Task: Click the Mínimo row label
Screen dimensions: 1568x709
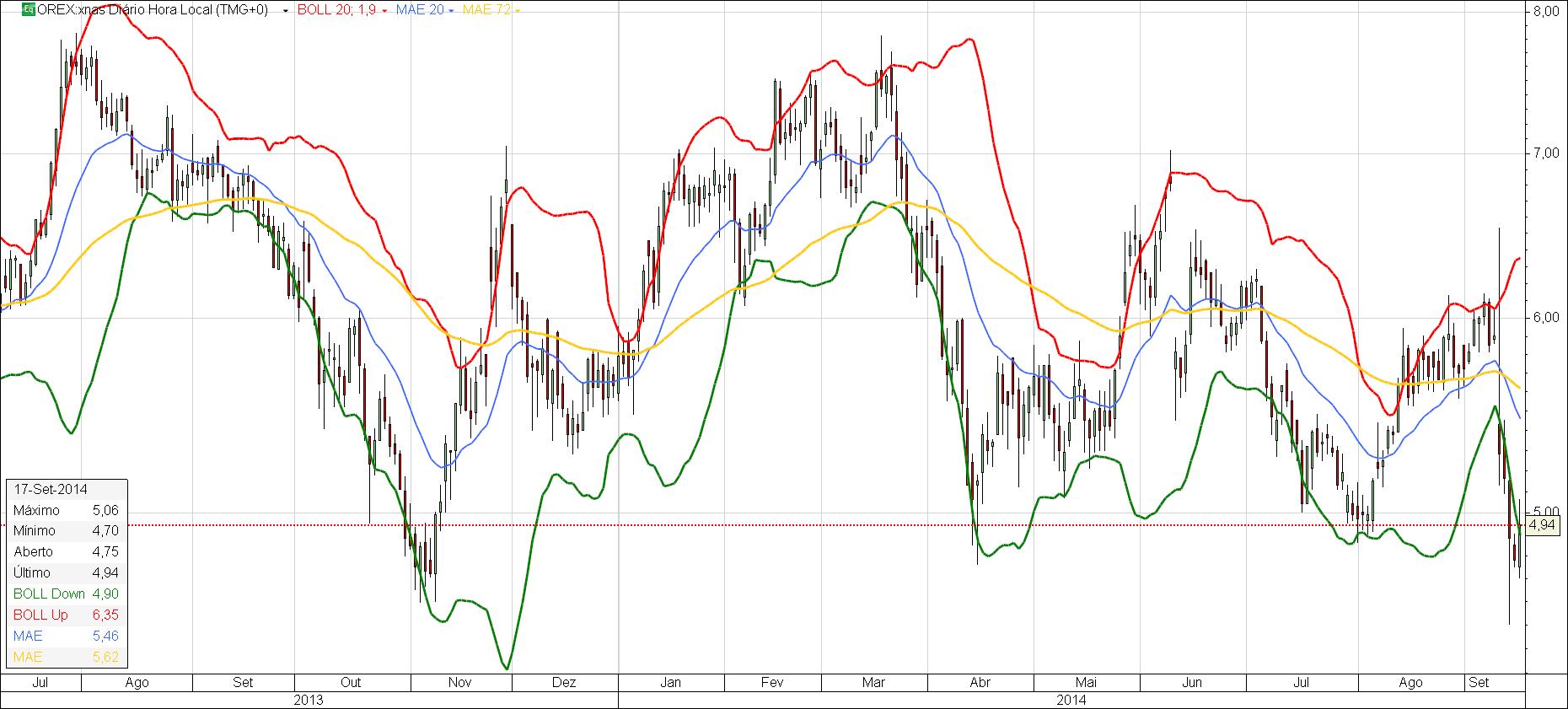Action: coord(35,530)
